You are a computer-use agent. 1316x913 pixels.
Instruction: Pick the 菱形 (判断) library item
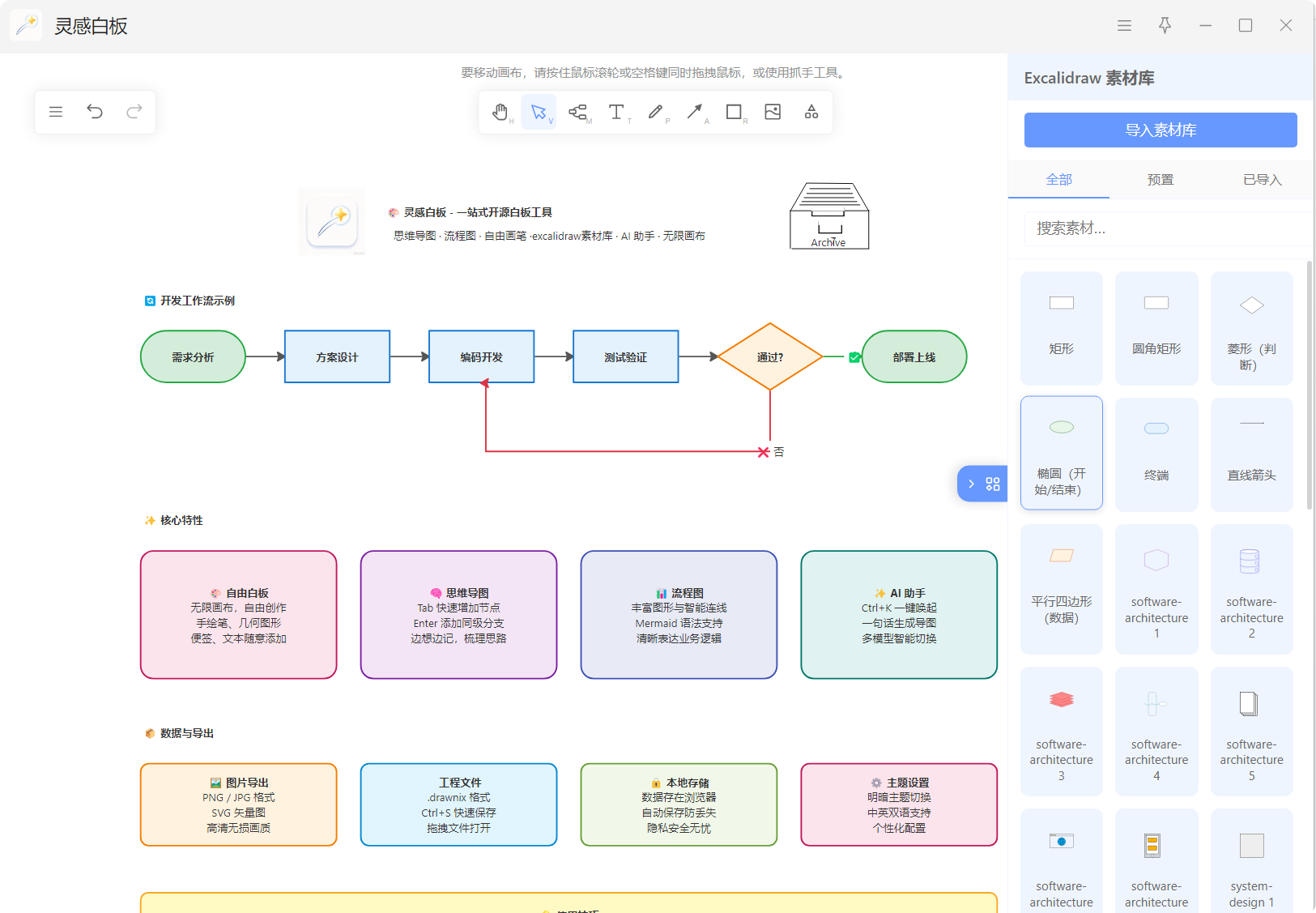pos(1252,328)
